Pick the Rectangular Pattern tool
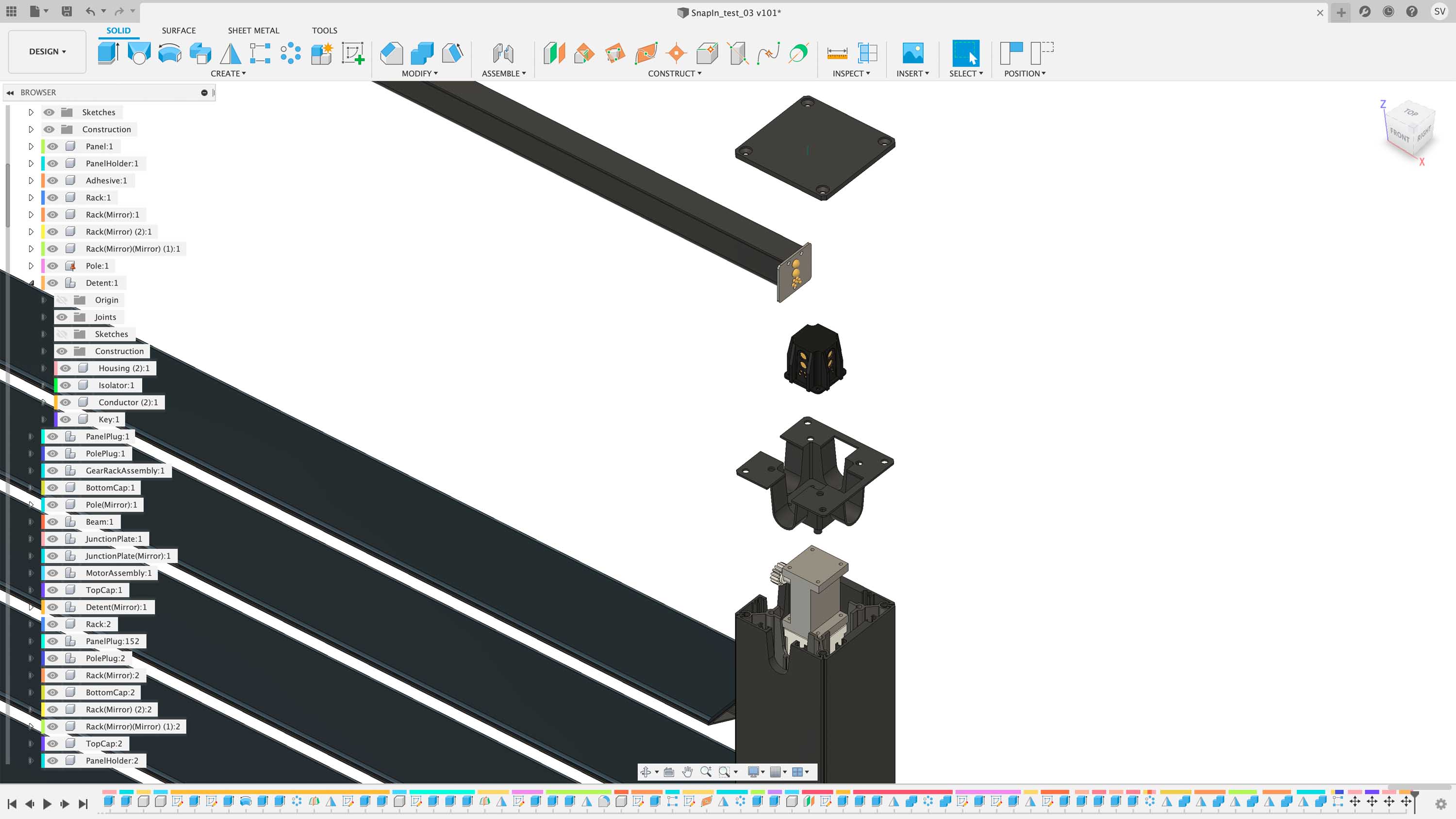The image size is (1456, 819). pos(260,54)
